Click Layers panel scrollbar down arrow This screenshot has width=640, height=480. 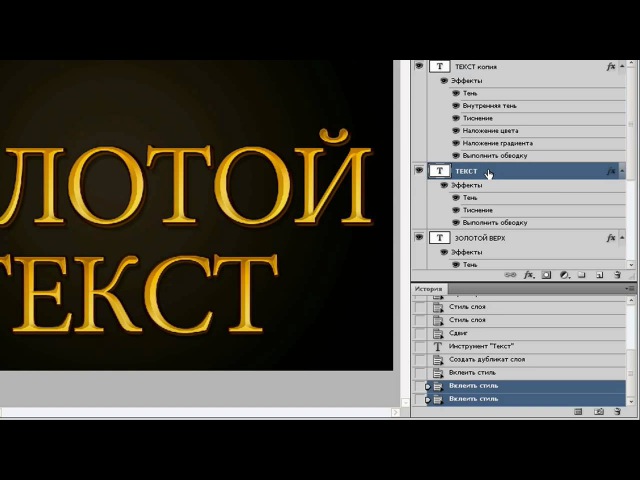(x=631, y=264)
